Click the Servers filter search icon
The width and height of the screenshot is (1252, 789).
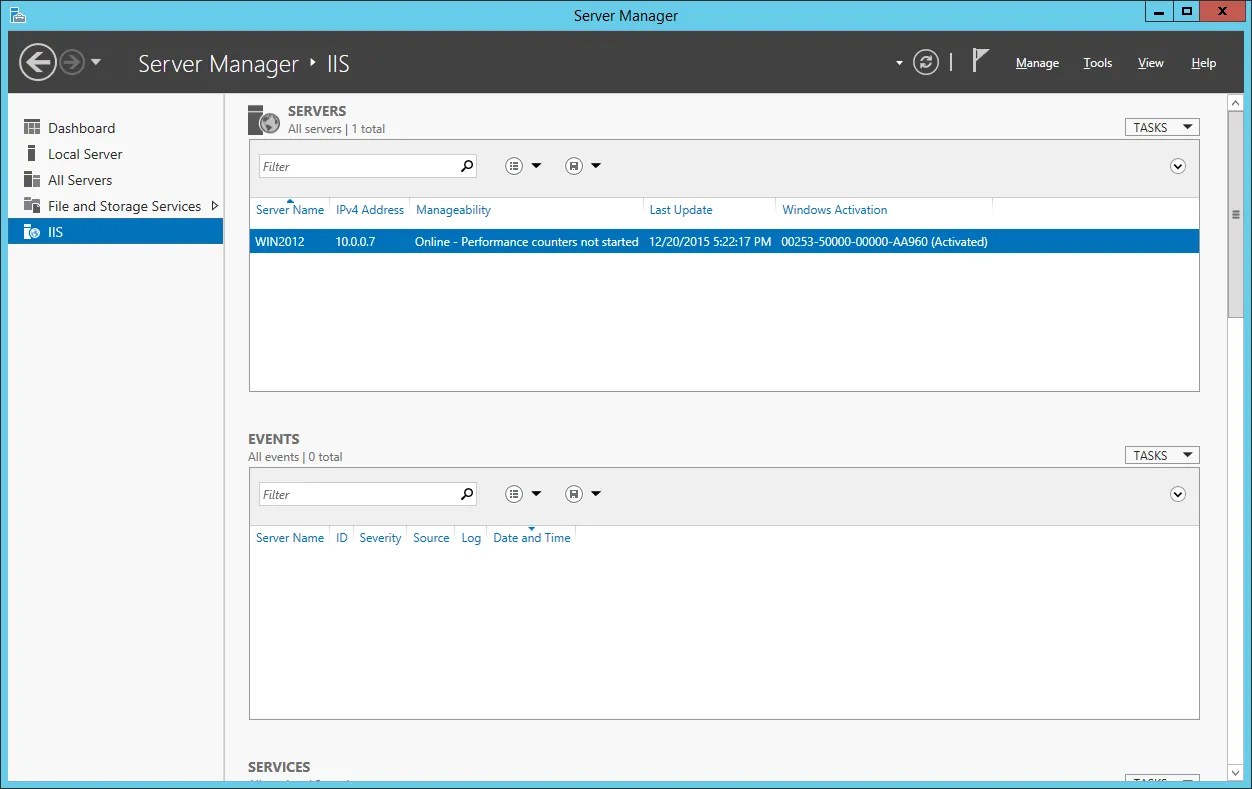pos(467,166)
